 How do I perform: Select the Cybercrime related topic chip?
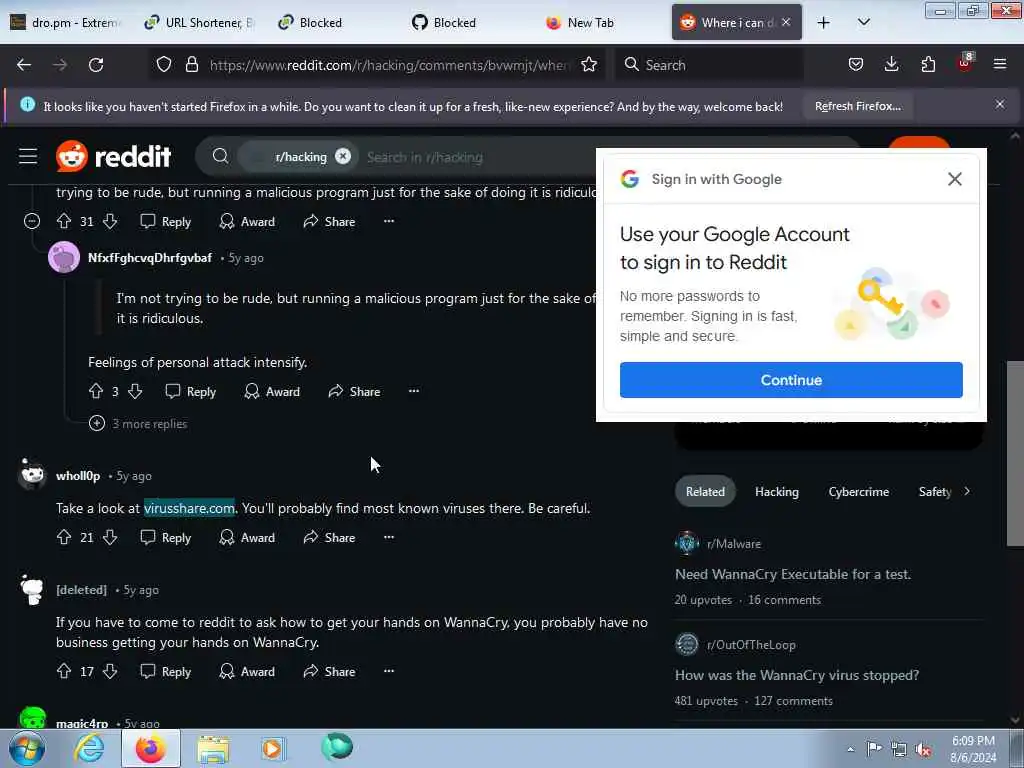859,492
